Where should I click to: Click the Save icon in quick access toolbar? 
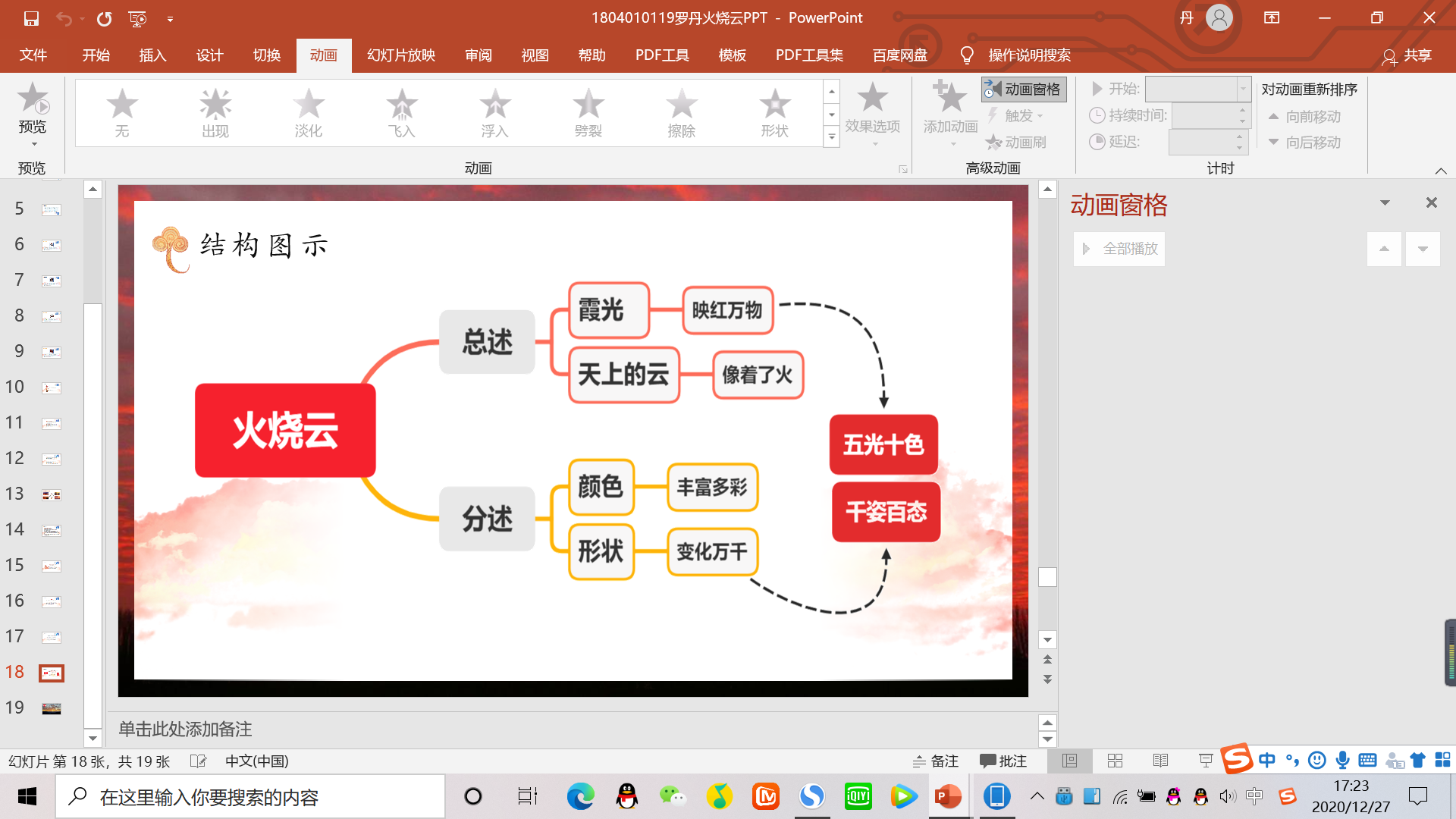31,18
